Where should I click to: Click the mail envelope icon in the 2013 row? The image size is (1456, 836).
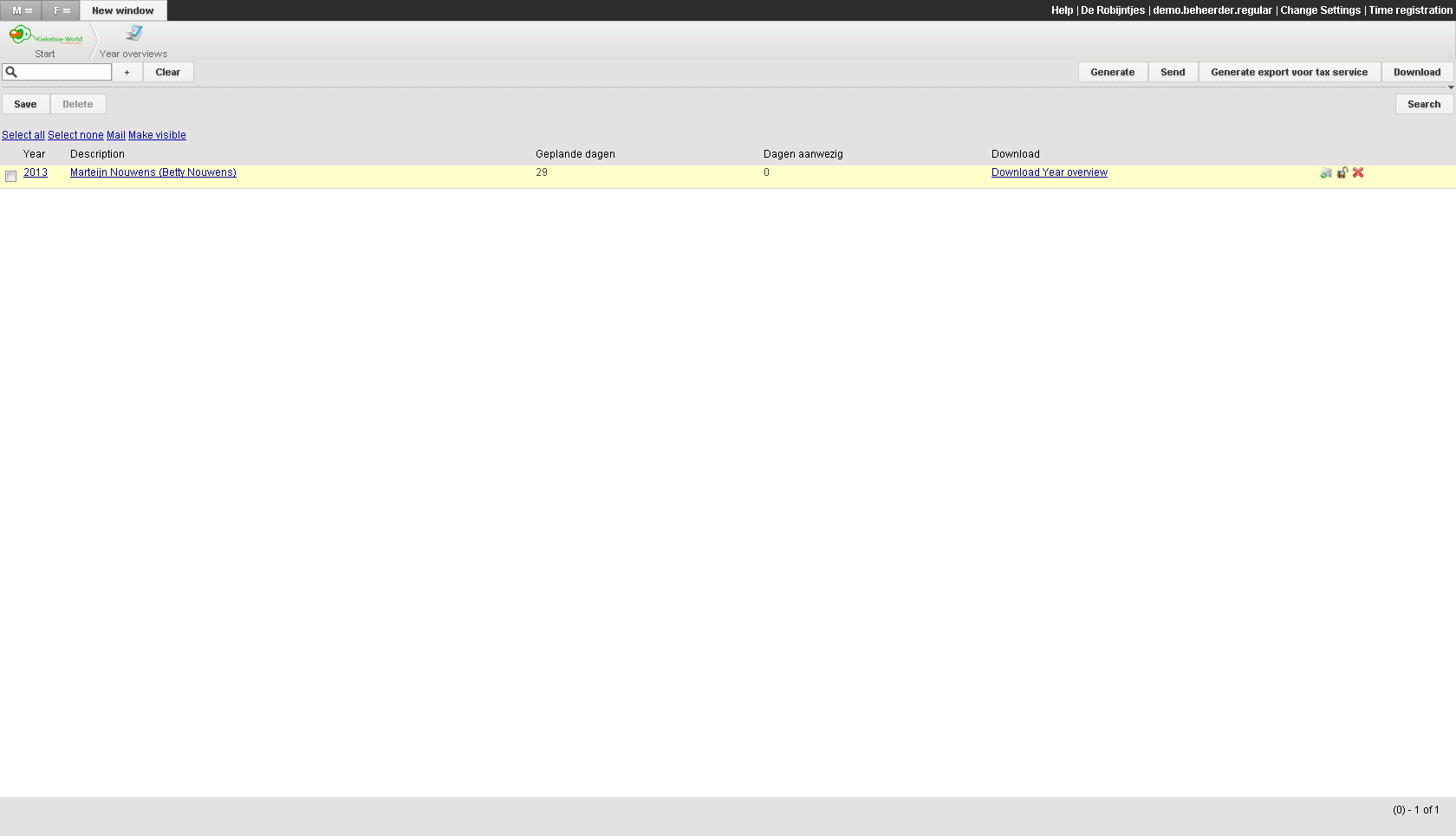click(x=1325, y=173)
